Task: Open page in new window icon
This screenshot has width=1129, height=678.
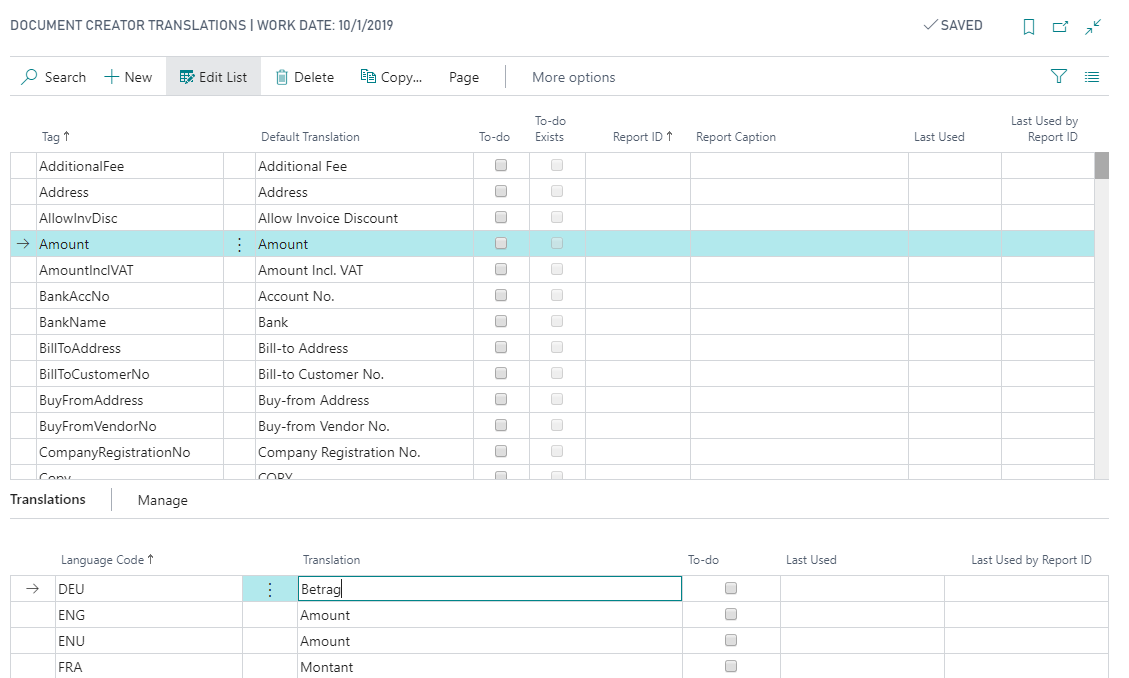Action: pos(1061,27)
